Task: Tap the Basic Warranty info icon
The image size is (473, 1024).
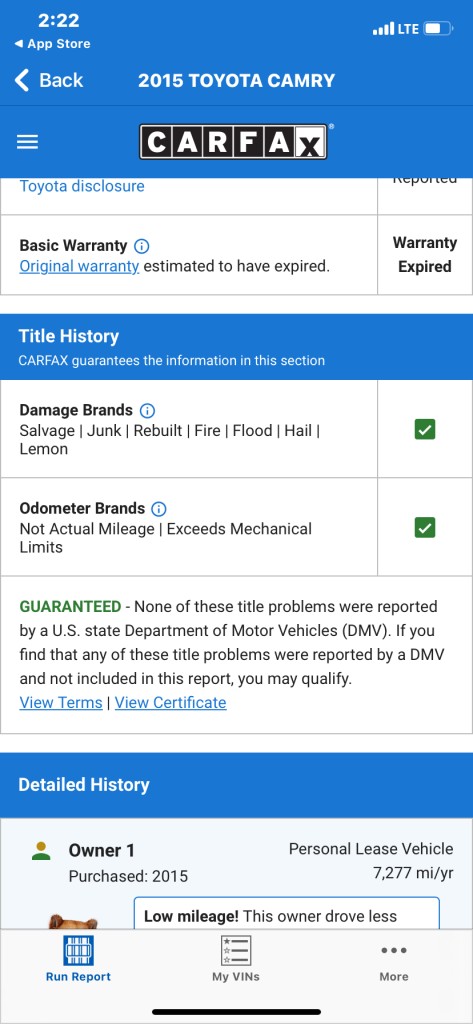Action: click(142, 246)
